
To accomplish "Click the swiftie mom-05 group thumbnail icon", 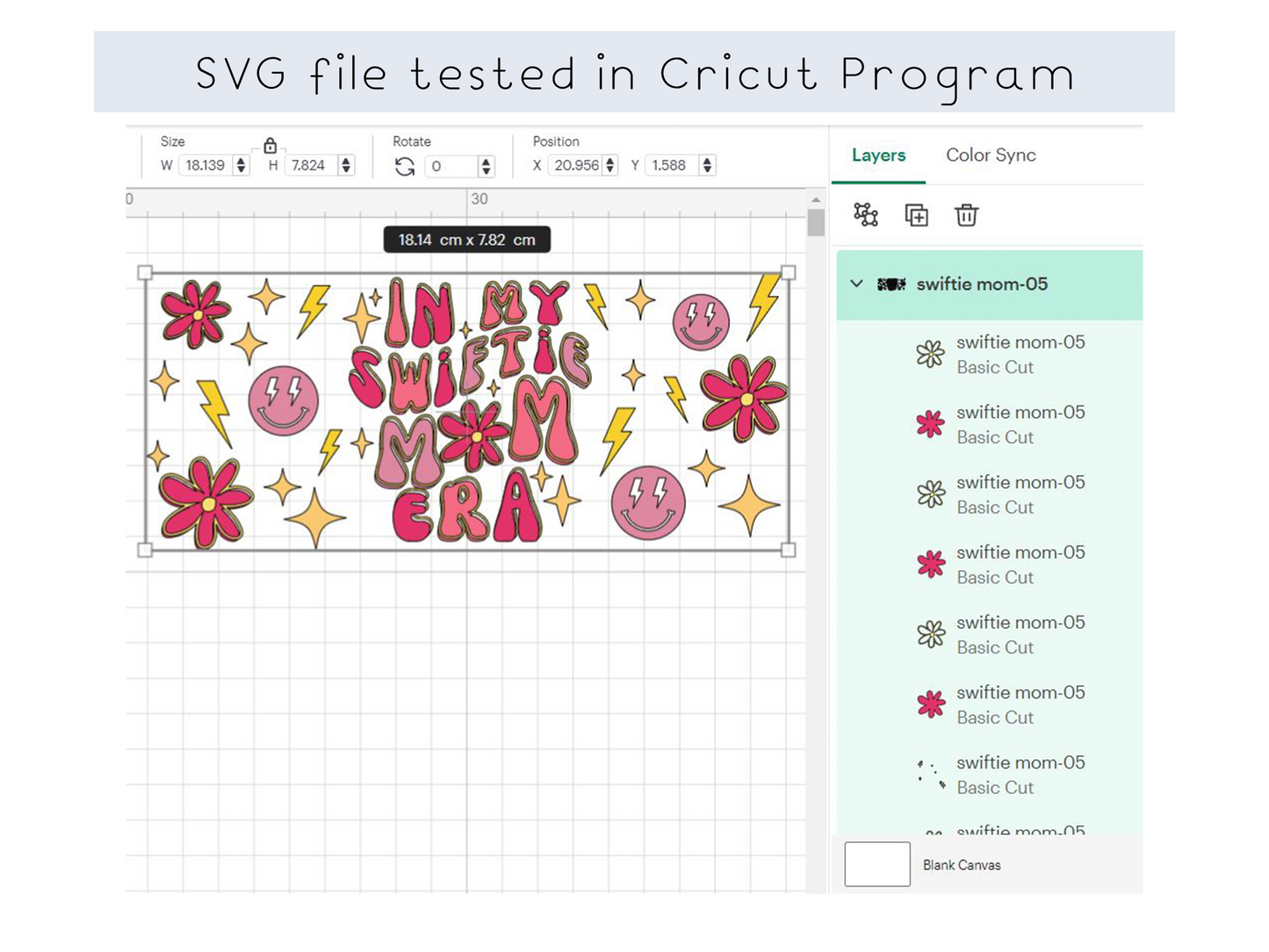I will [890, 284].
